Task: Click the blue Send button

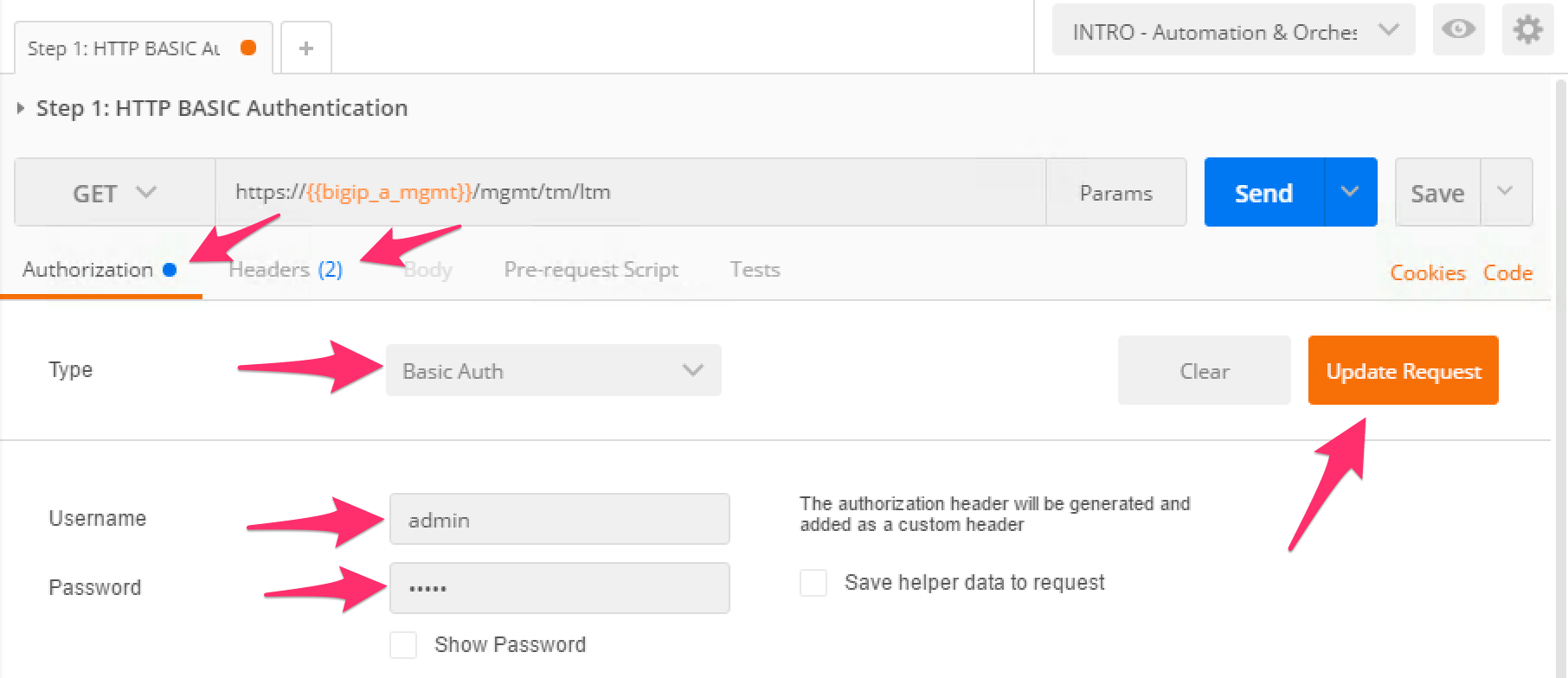Action: tap(1263, 193)
